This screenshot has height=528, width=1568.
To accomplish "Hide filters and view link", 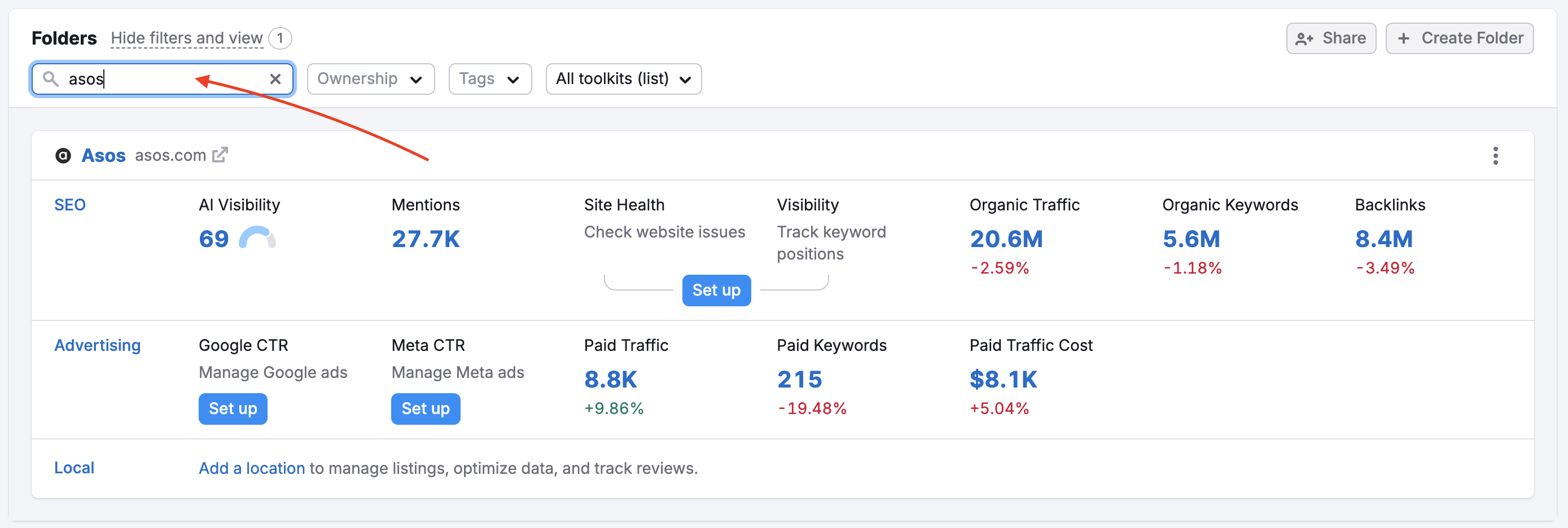I will [186, 38].
